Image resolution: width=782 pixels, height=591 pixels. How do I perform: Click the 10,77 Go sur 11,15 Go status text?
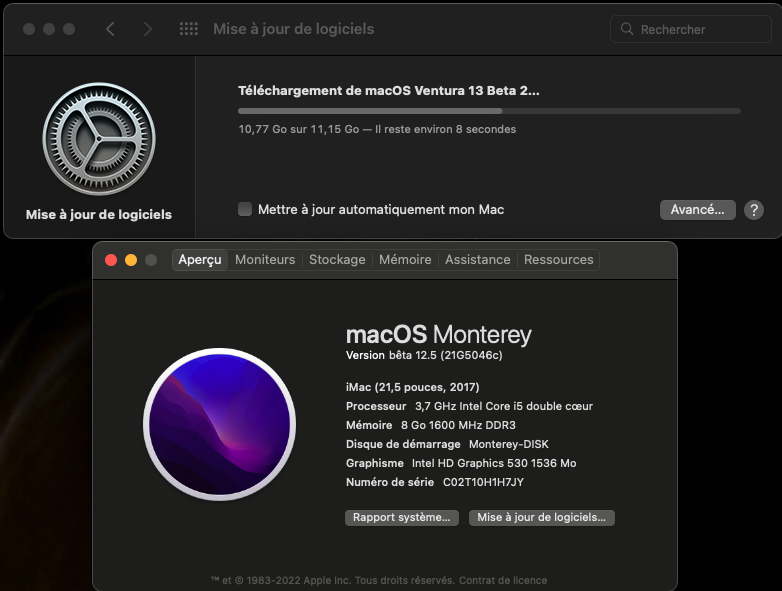[377, 129]
